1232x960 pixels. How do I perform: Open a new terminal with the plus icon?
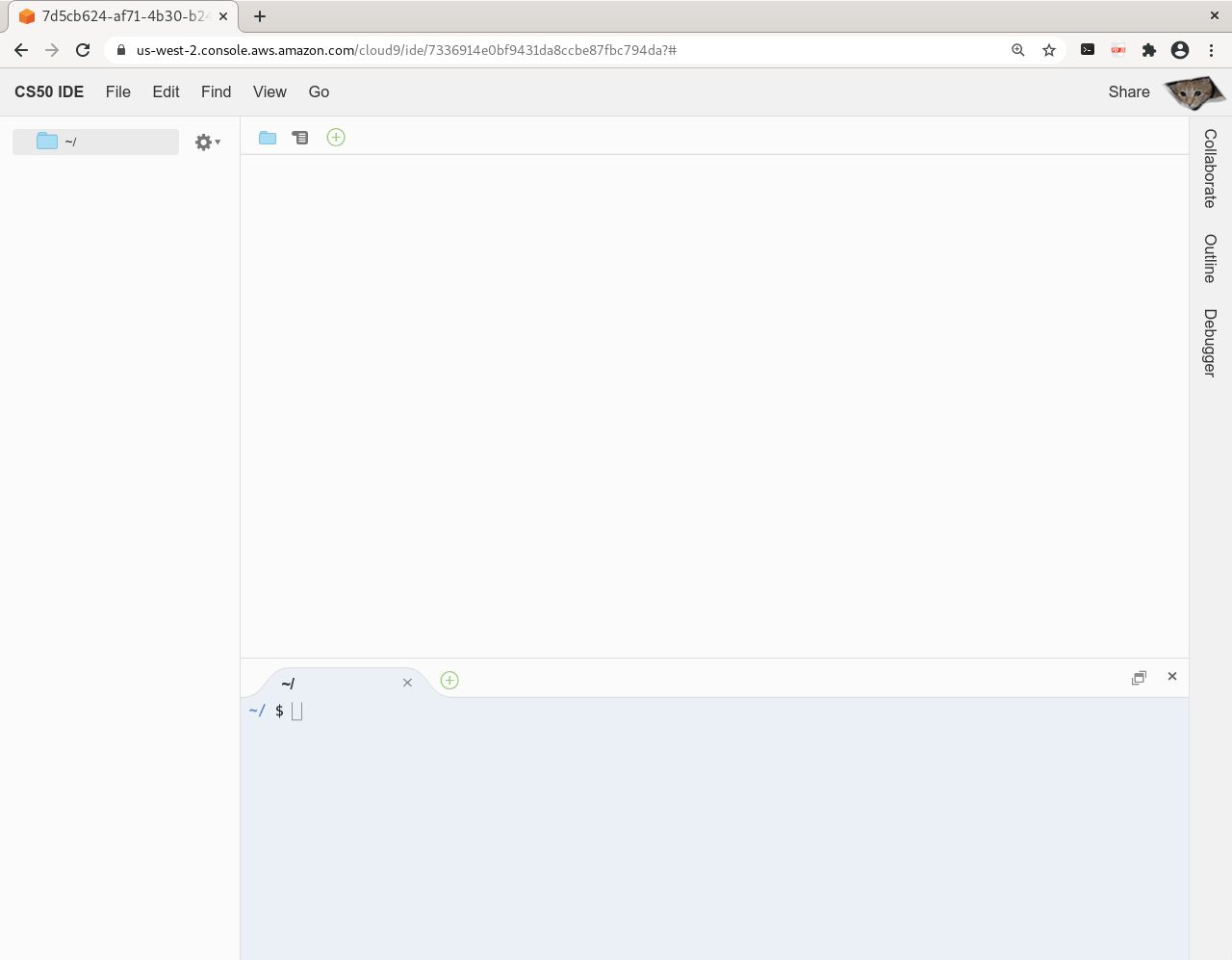pos(449,680)
